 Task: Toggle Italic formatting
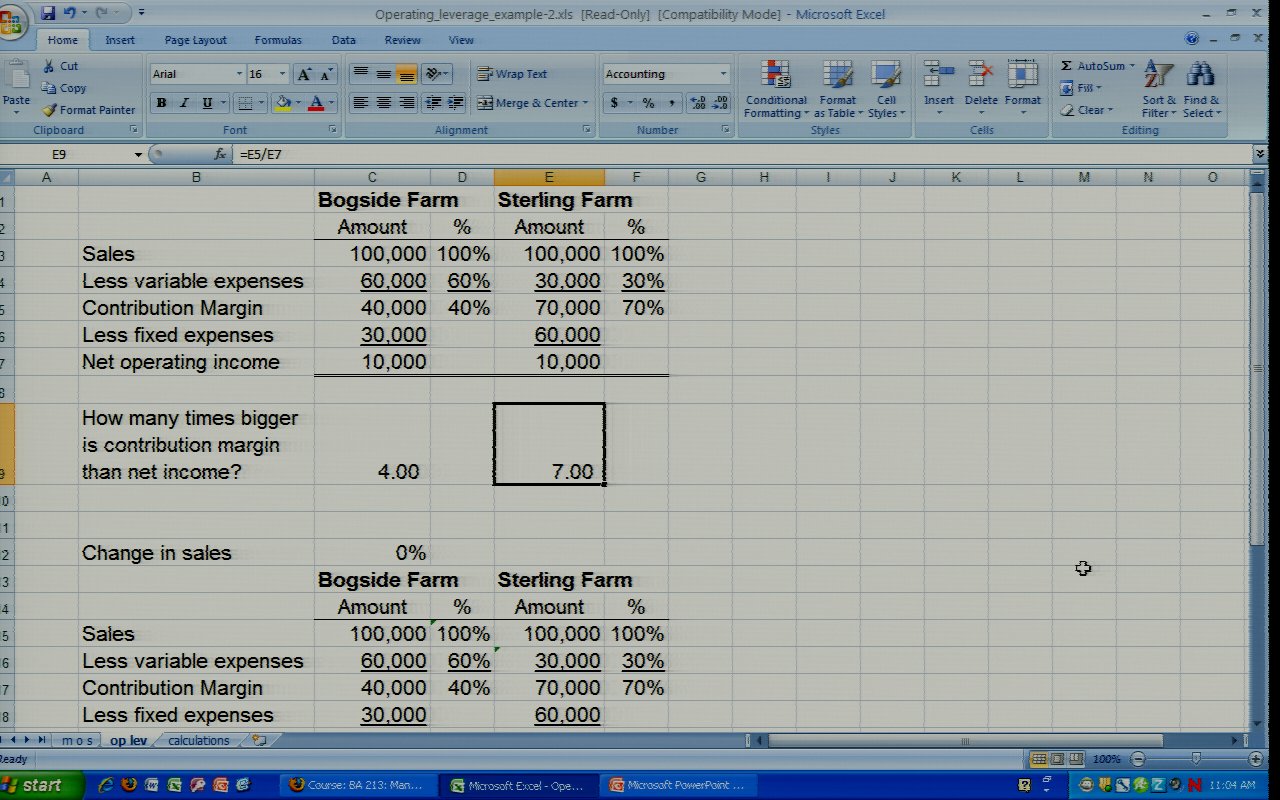click(x=185, y=103)
